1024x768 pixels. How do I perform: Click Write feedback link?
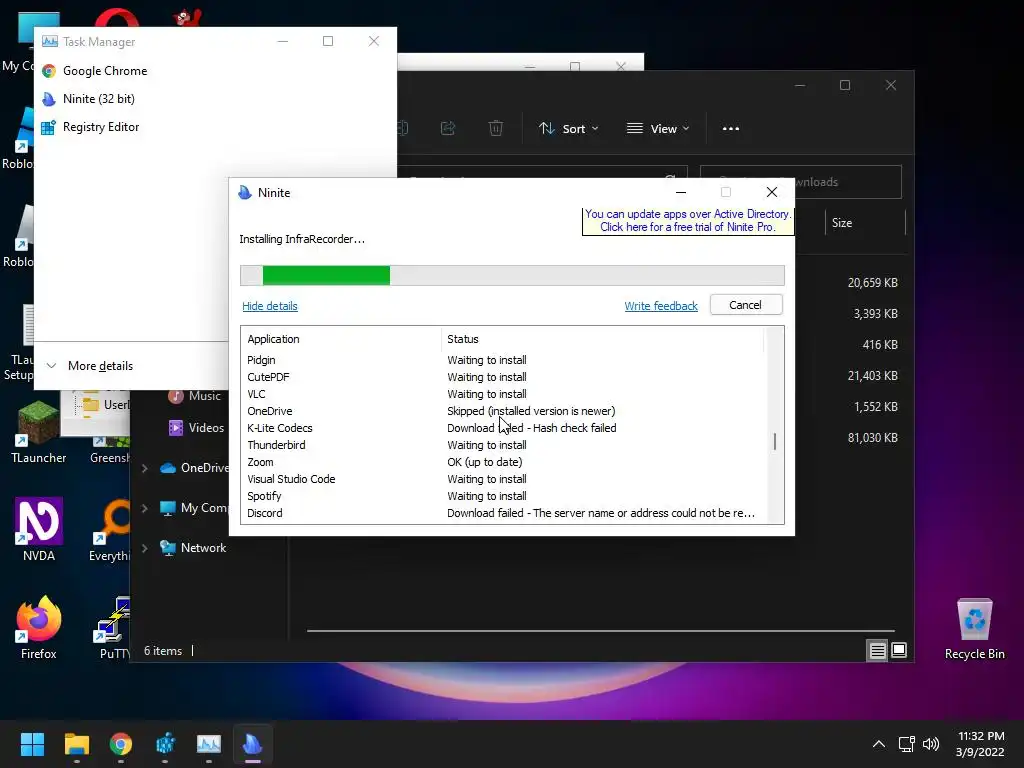click(x=661, y=306)
